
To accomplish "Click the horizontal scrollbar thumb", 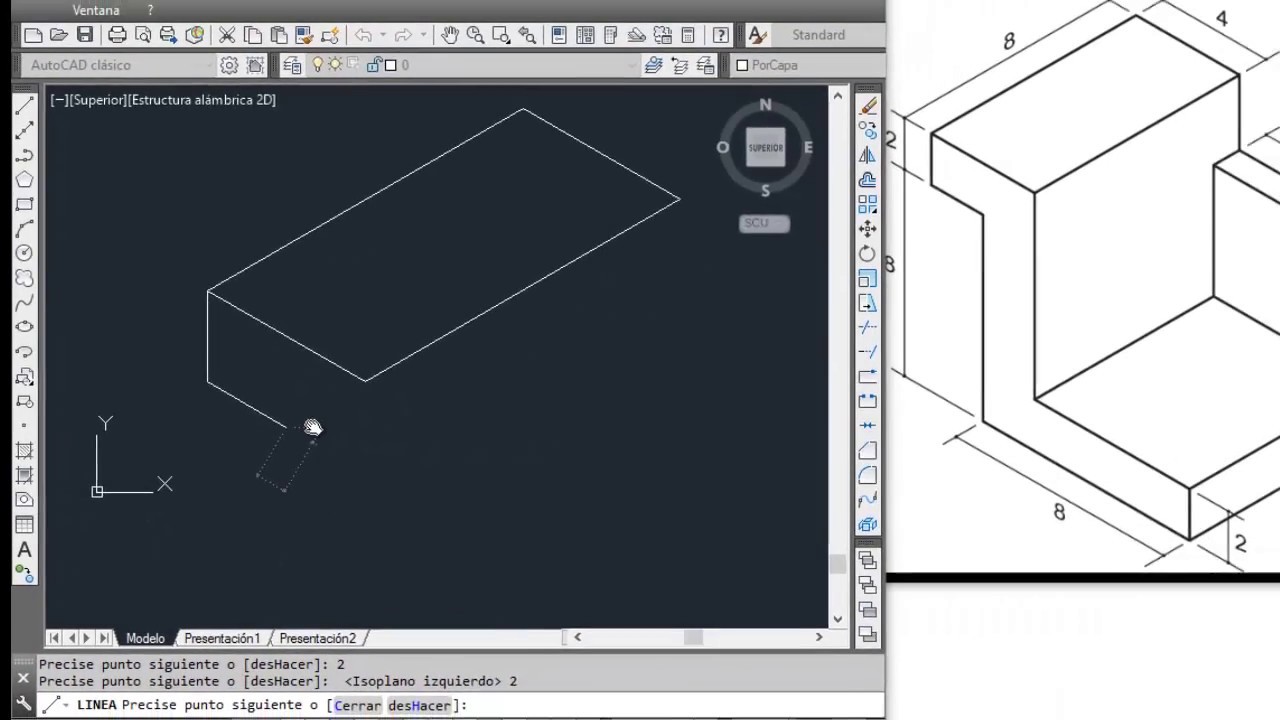I will tap(693, 638).
